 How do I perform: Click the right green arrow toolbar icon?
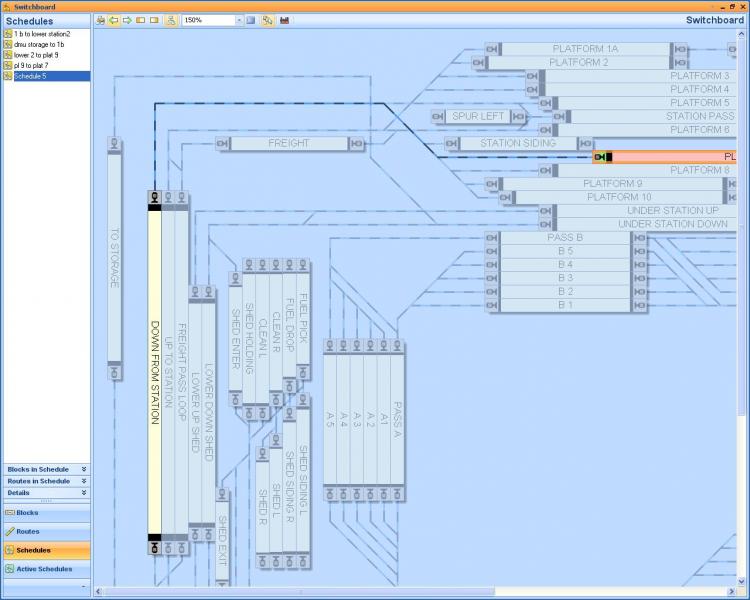pos(127,20)
